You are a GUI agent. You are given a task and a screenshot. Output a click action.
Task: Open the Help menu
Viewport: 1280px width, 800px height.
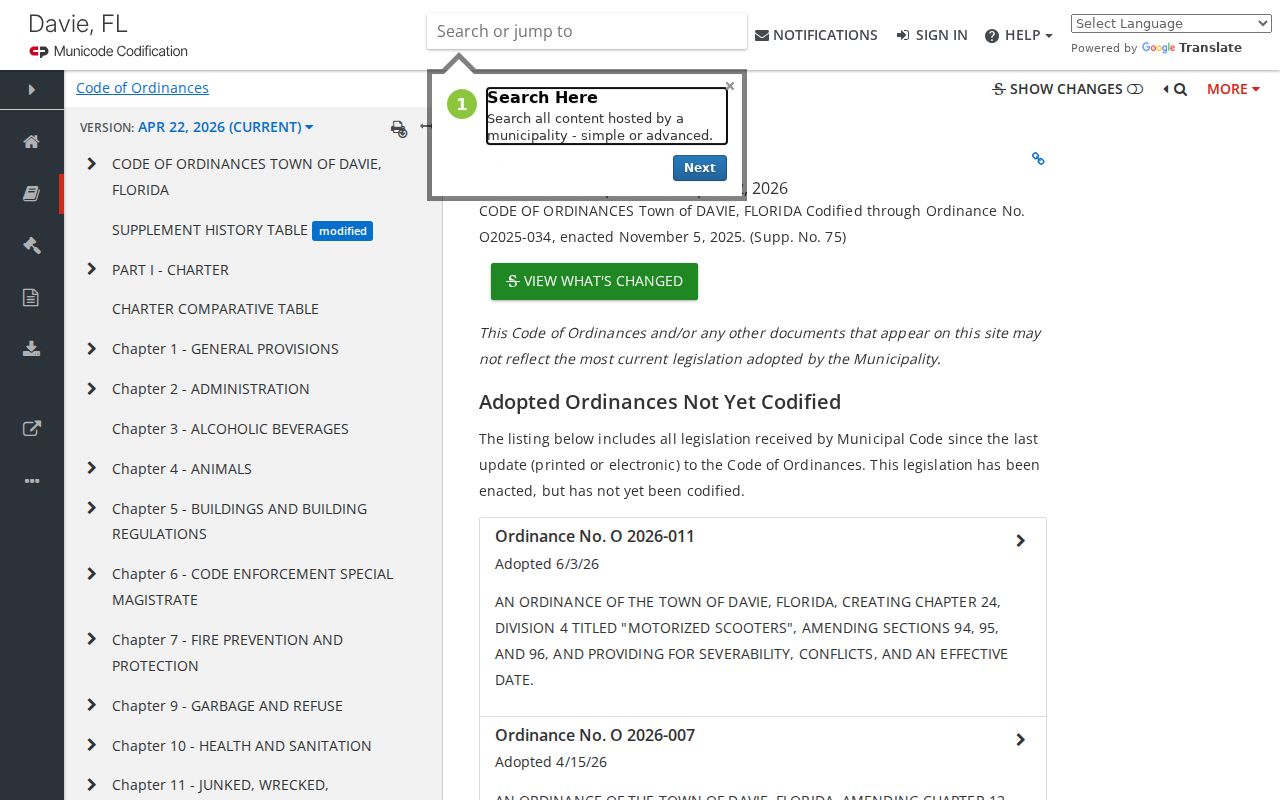coord(1018,35)
